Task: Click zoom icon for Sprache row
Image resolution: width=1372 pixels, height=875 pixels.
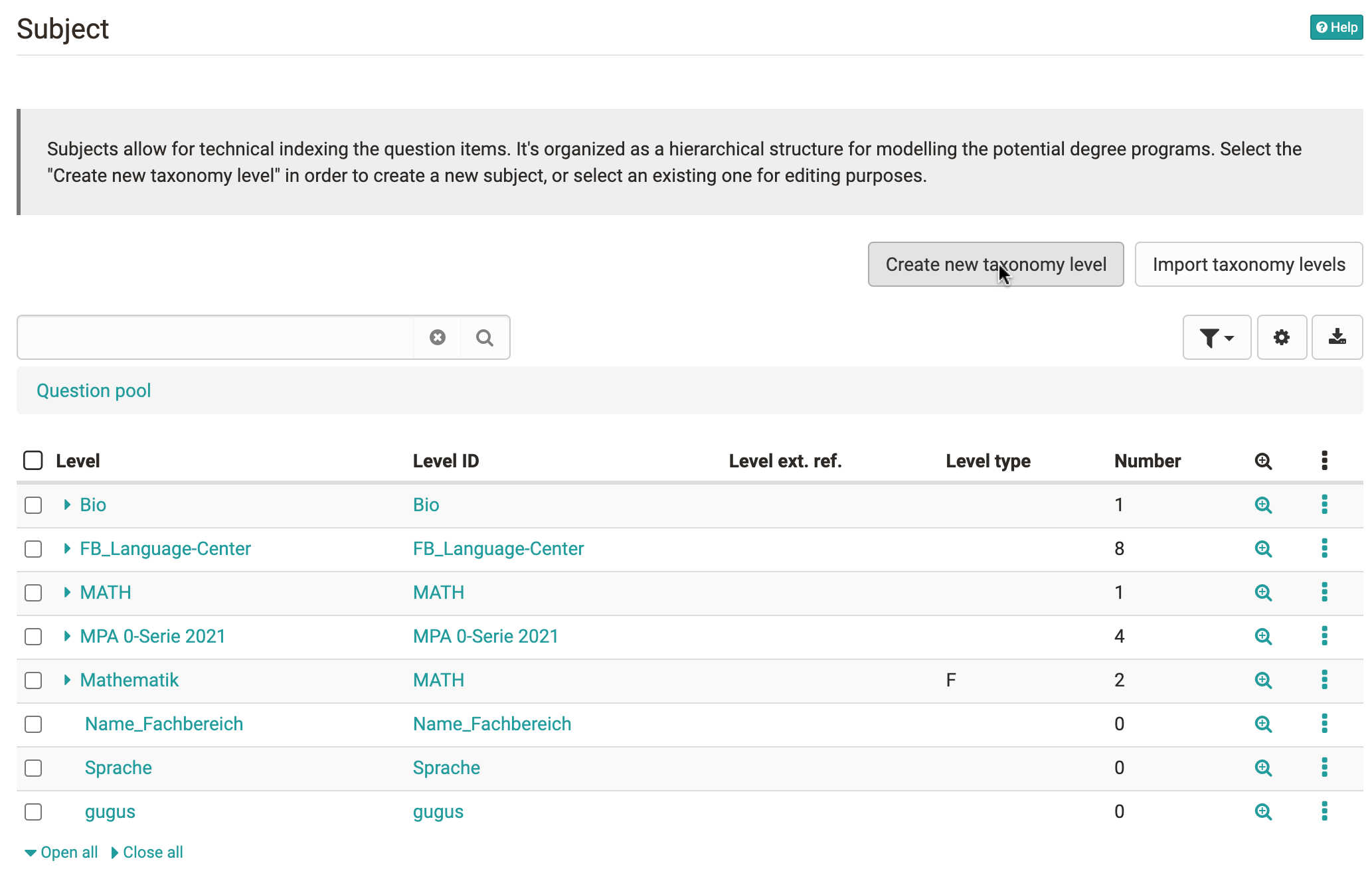Action: click(x=1263, y=767)
